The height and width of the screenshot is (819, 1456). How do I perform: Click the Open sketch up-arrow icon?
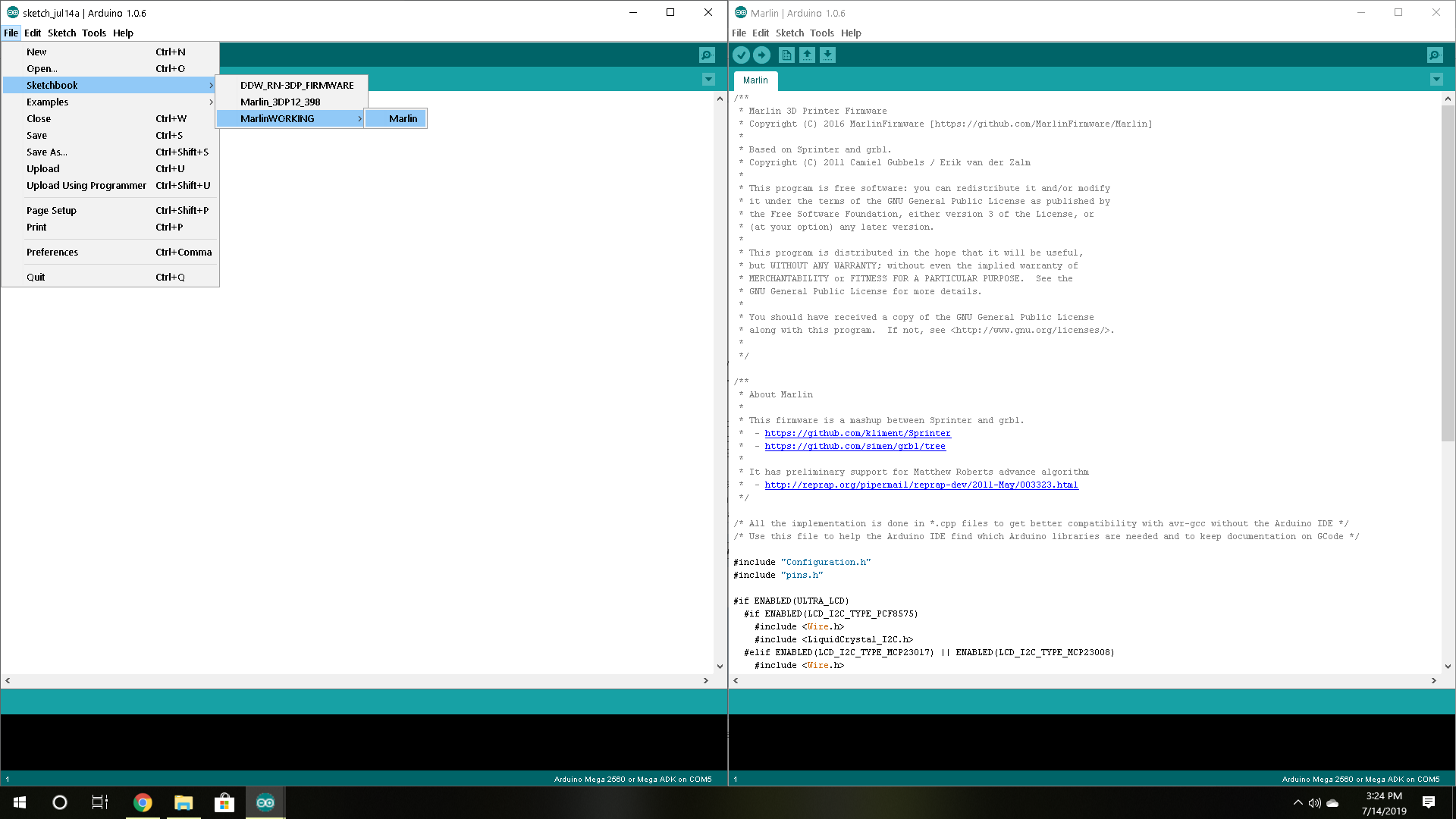(807, 55)
